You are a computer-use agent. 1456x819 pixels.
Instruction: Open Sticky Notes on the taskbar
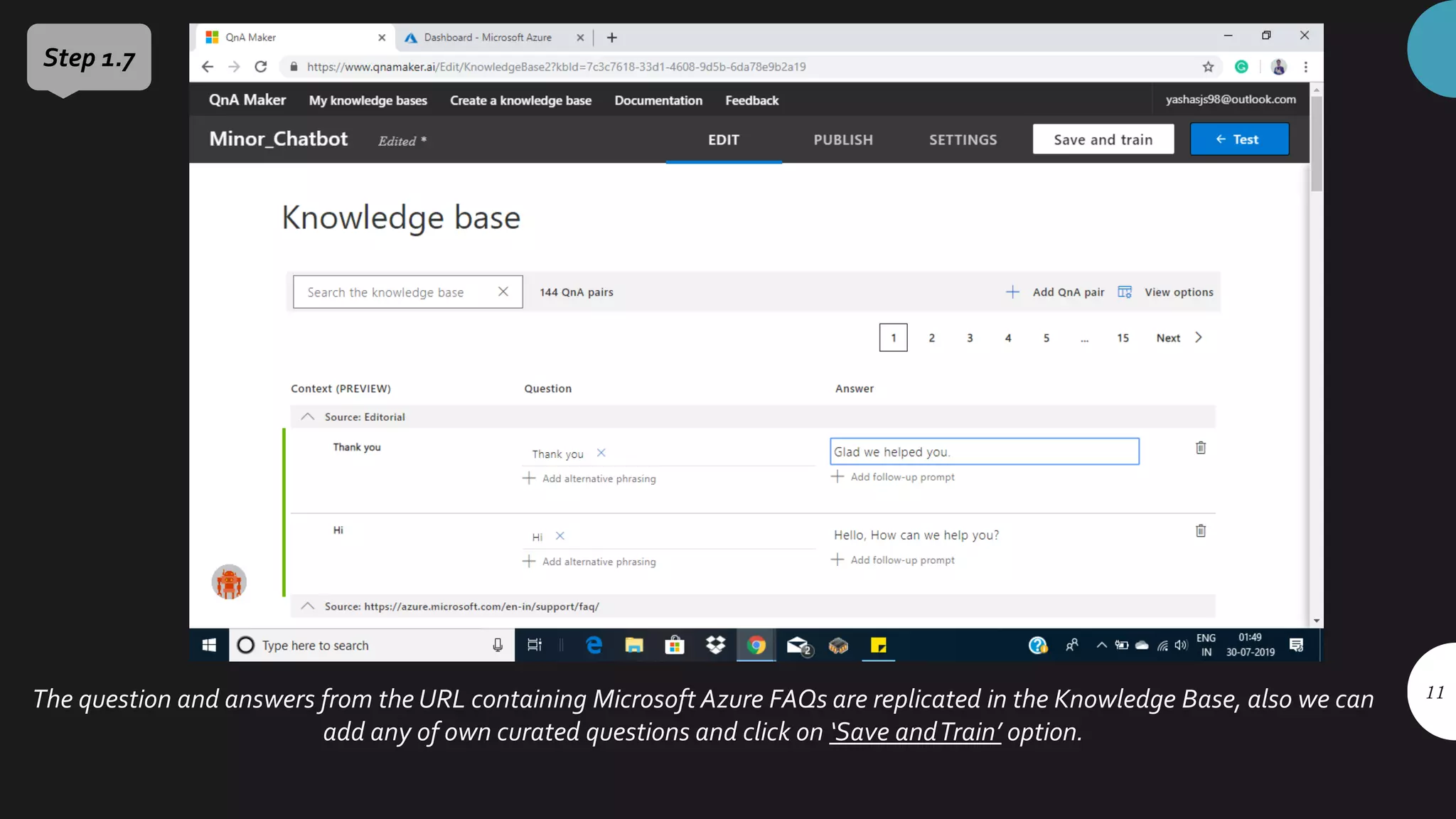pyautogui.click(x=879, y=645)
